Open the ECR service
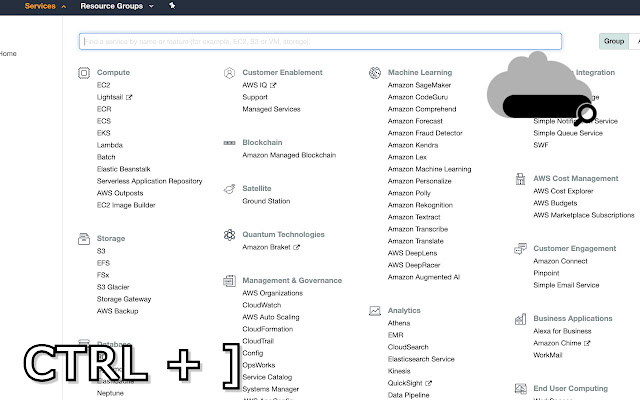The height and width of the screenshot is (400, 640). coord(104,109)
